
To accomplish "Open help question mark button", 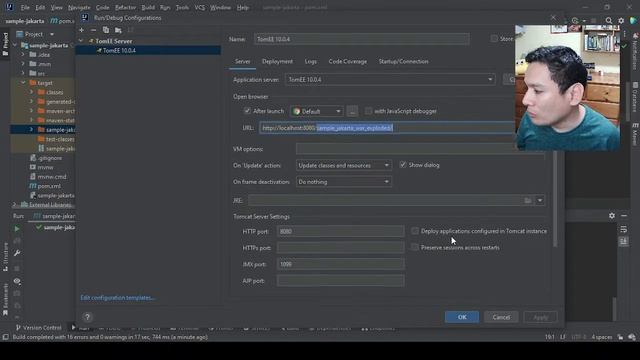I will (x=87, y=317).
